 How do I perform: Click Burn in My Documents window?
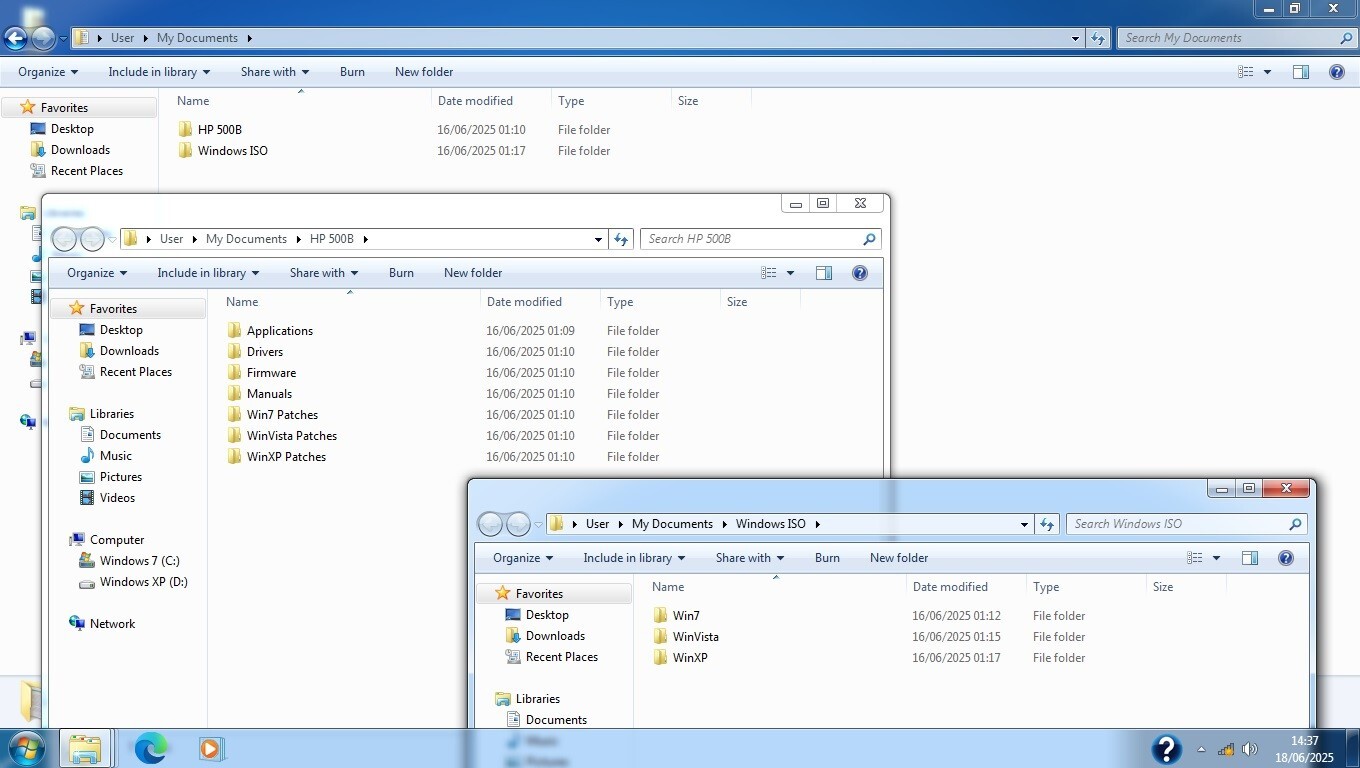coord(352,72)
